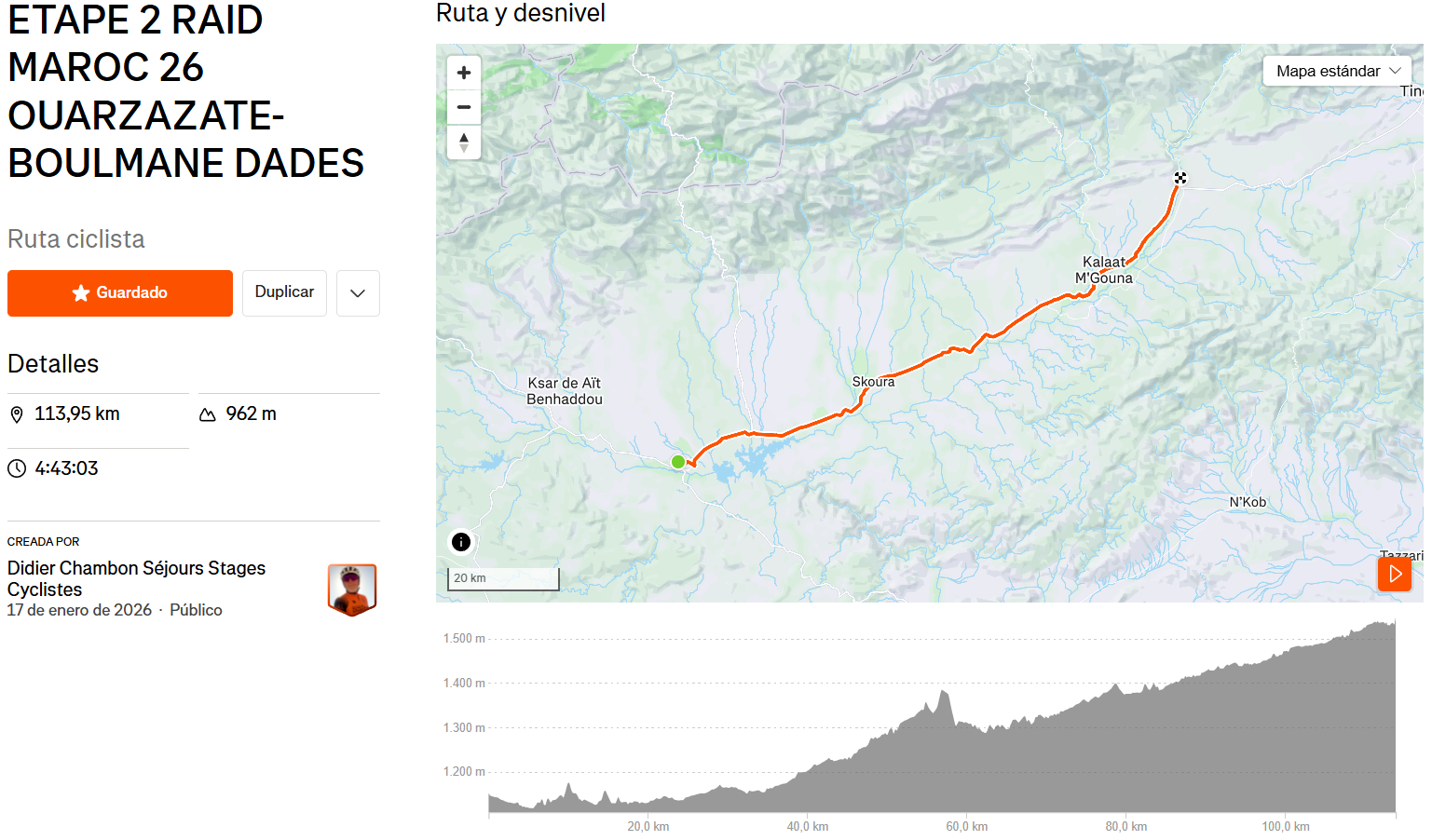Open the Mapa estándar map style dropdown
1432x840 pixels.
1337,72
